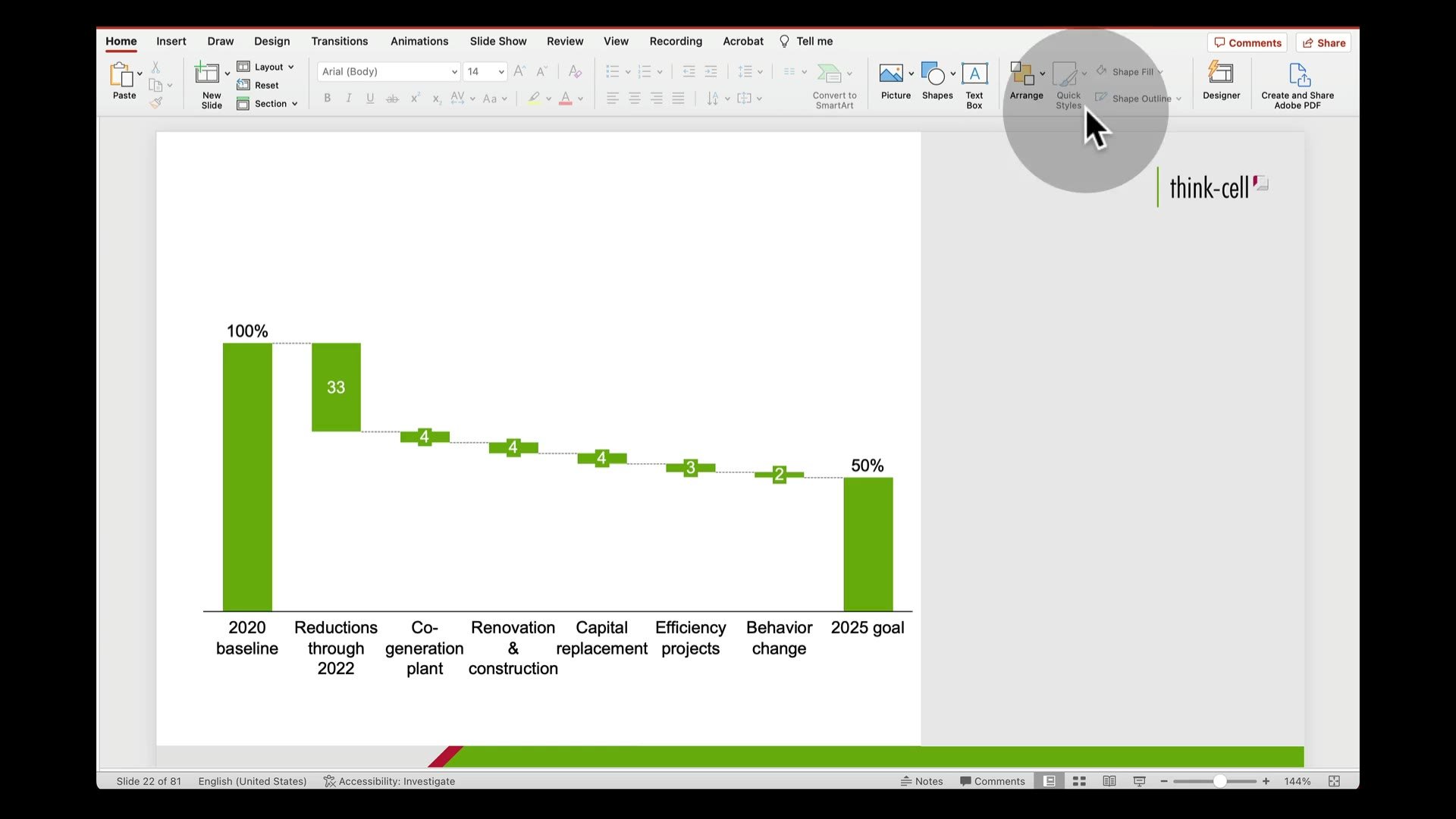Screen dimensions: 1456x819
Task: Click the Cut scissors icon
Action: [155, 67]
